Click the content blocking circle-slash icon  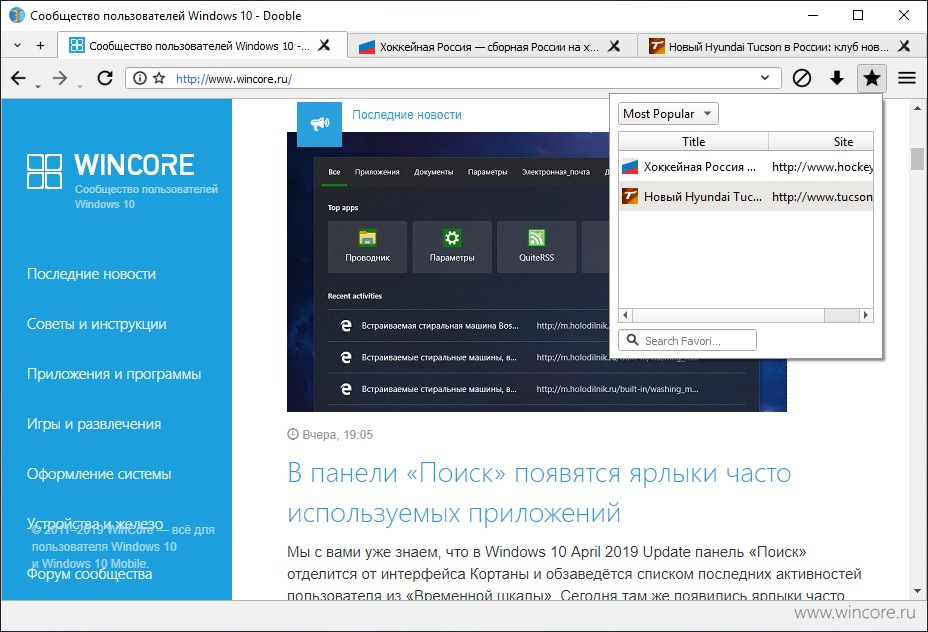pyautogui.click(x=802, y=78)
